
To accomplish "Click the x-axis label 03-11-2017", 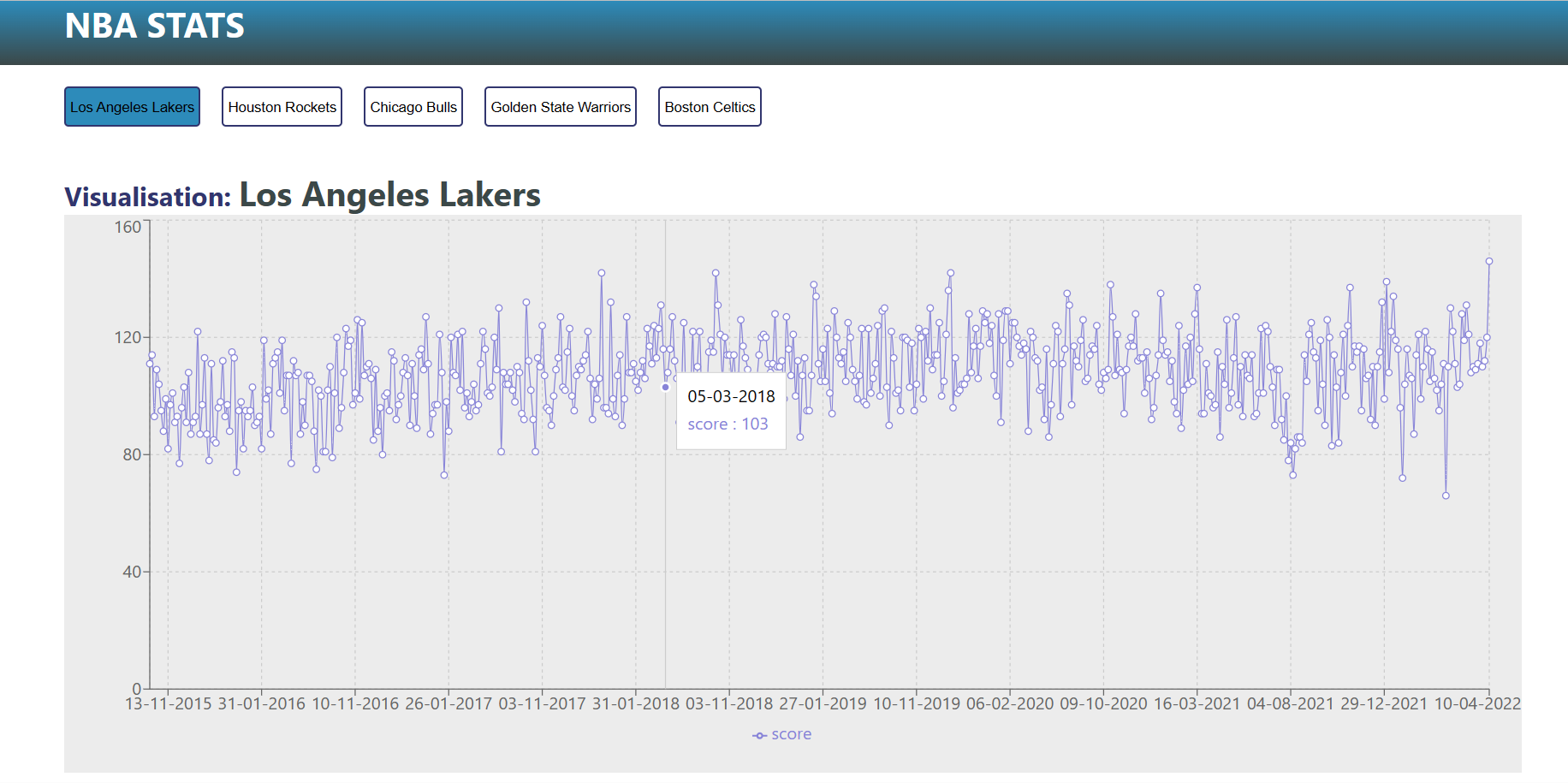I will 542,704.
